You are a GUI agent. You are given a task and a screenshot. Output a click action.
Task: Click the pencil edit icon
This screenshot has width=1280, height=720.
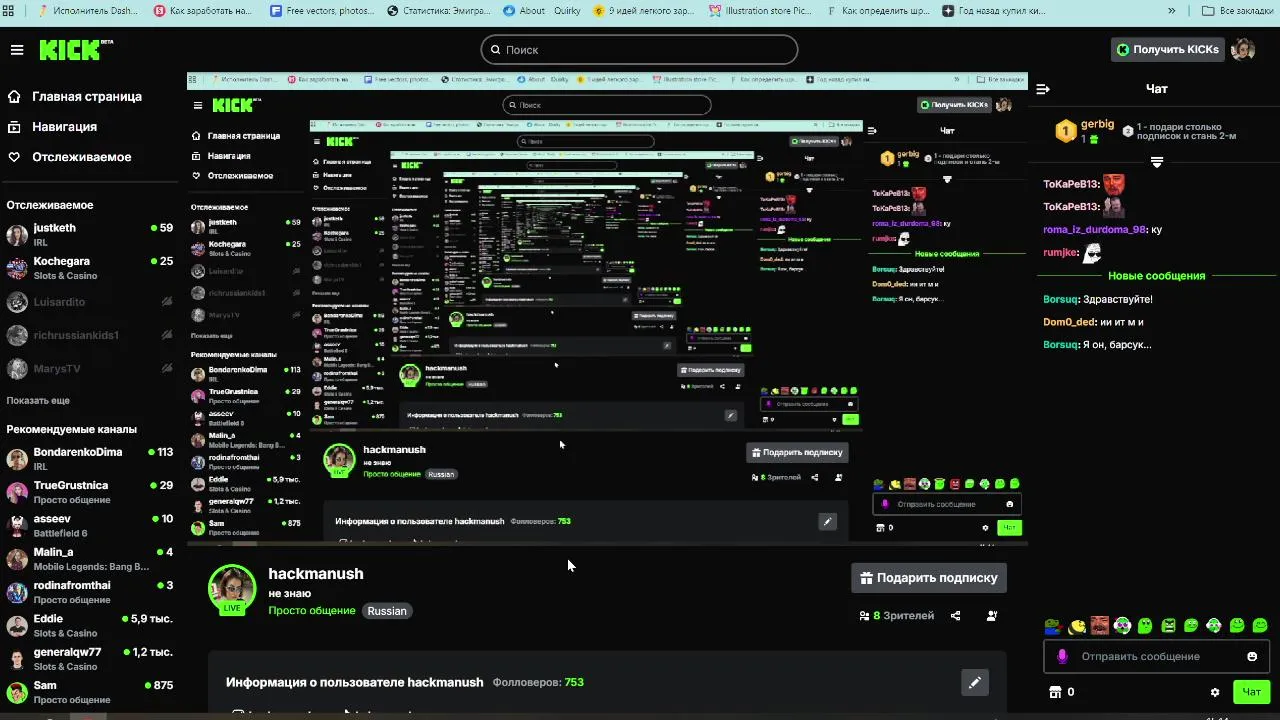975,682
